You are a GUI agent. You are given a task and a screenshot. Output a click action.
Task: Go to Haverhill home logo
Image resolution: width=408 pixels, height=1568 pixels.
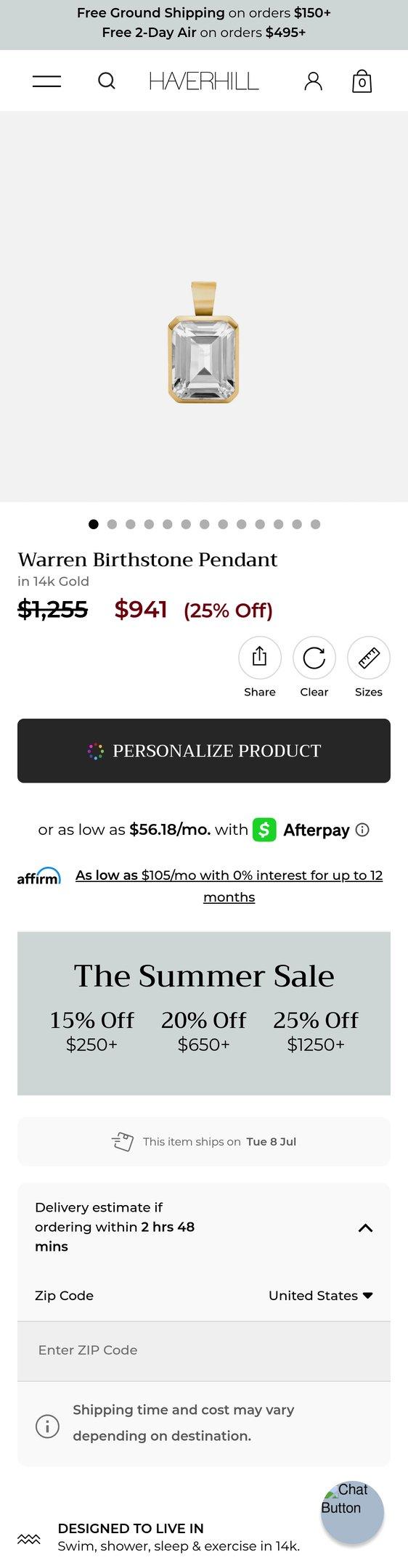tap(204, 81)
